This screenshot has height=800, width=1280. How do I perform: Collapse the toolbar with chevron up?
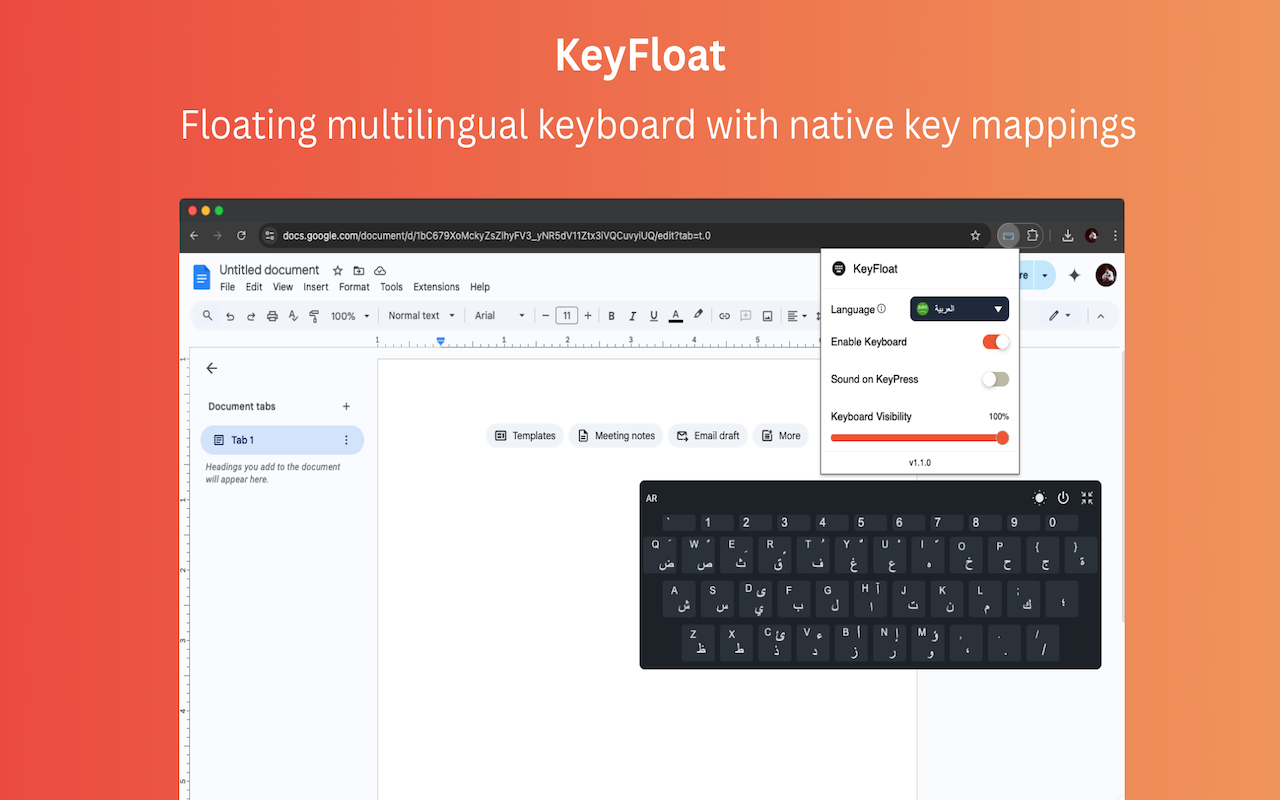pos(1101,316)
